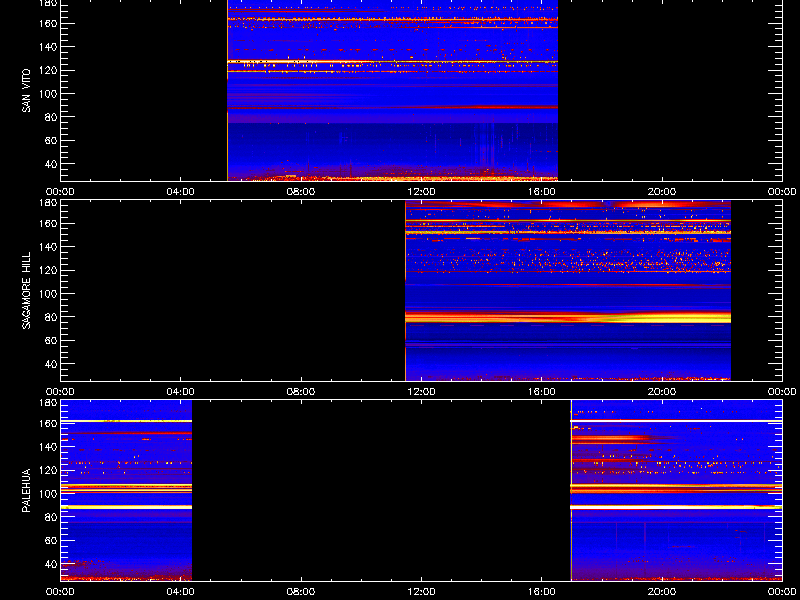Select the Palehua spectrogram segment starting near 17:00
The height and width of the screenshot is (600, 800).
click(x=676, y=490)
